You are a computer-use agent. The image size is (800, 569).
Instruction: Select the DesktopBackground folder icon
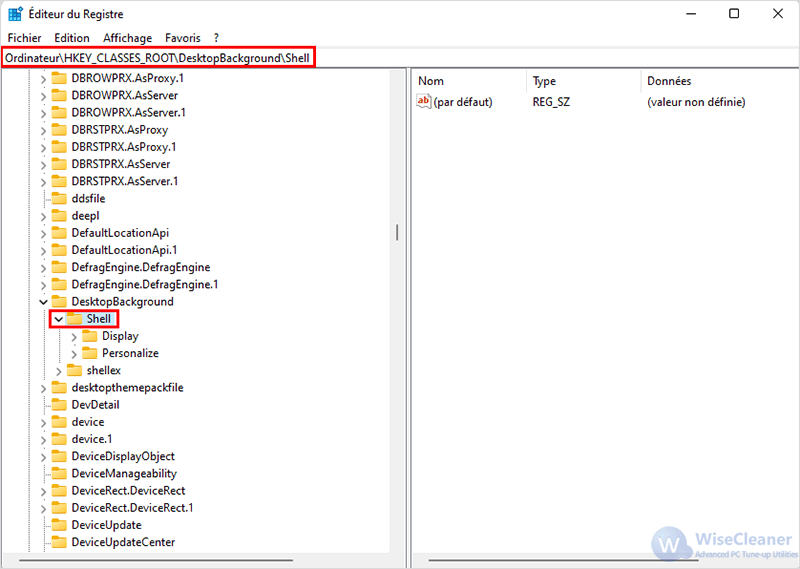pos(59,302)
